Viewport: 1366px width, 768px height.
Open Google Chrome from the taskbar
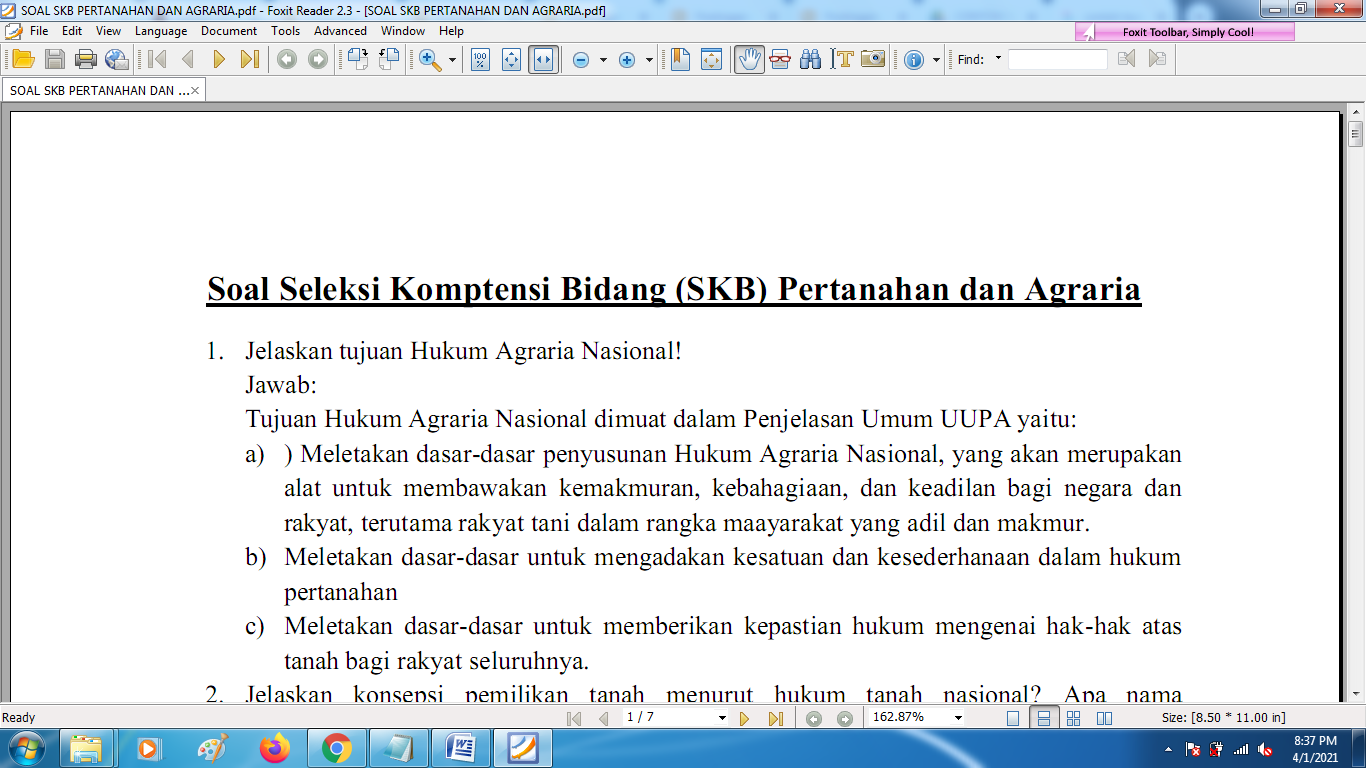point(336,748)
